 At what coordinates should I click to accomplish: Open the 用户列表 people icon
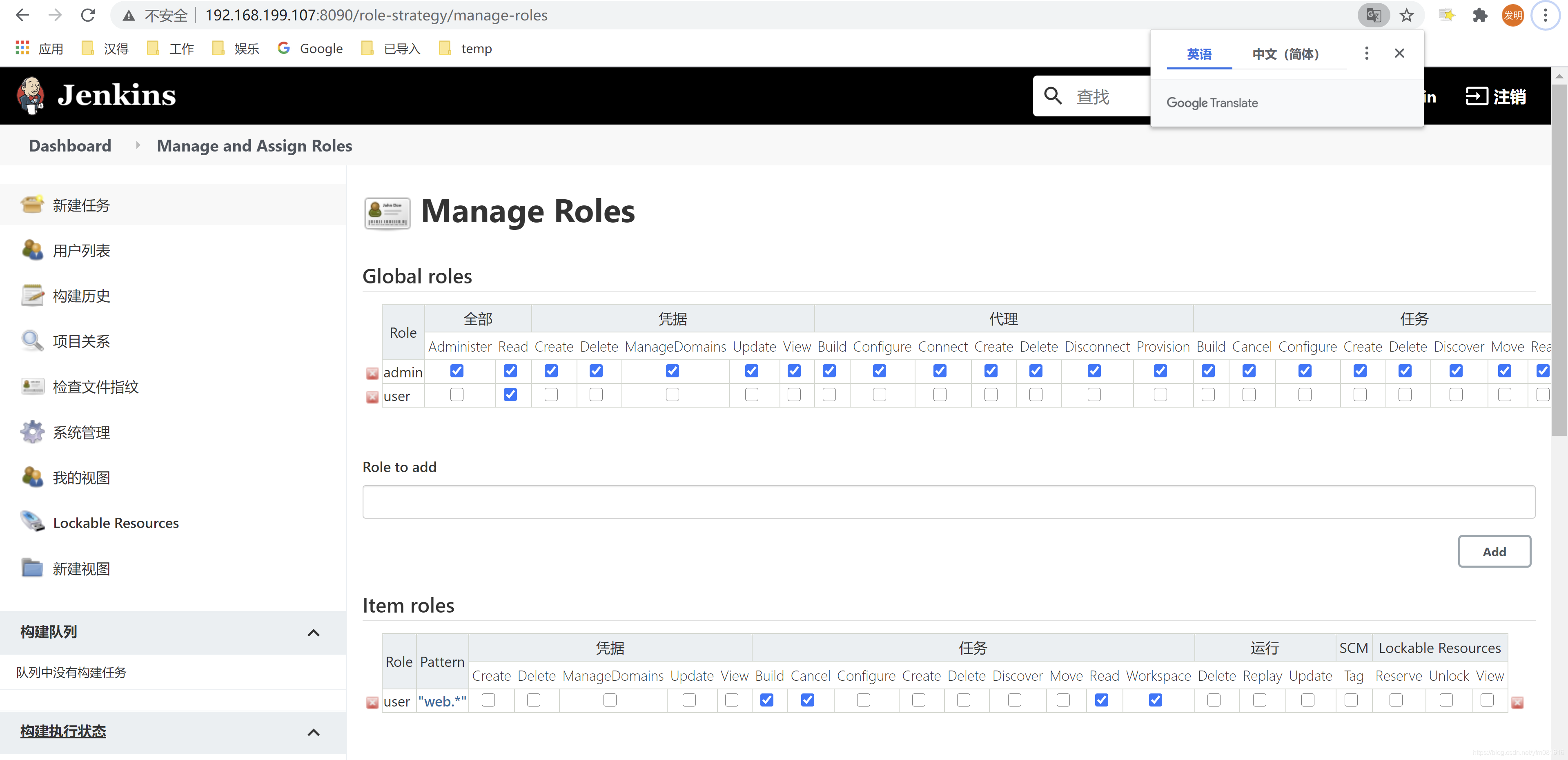[32, 250]
